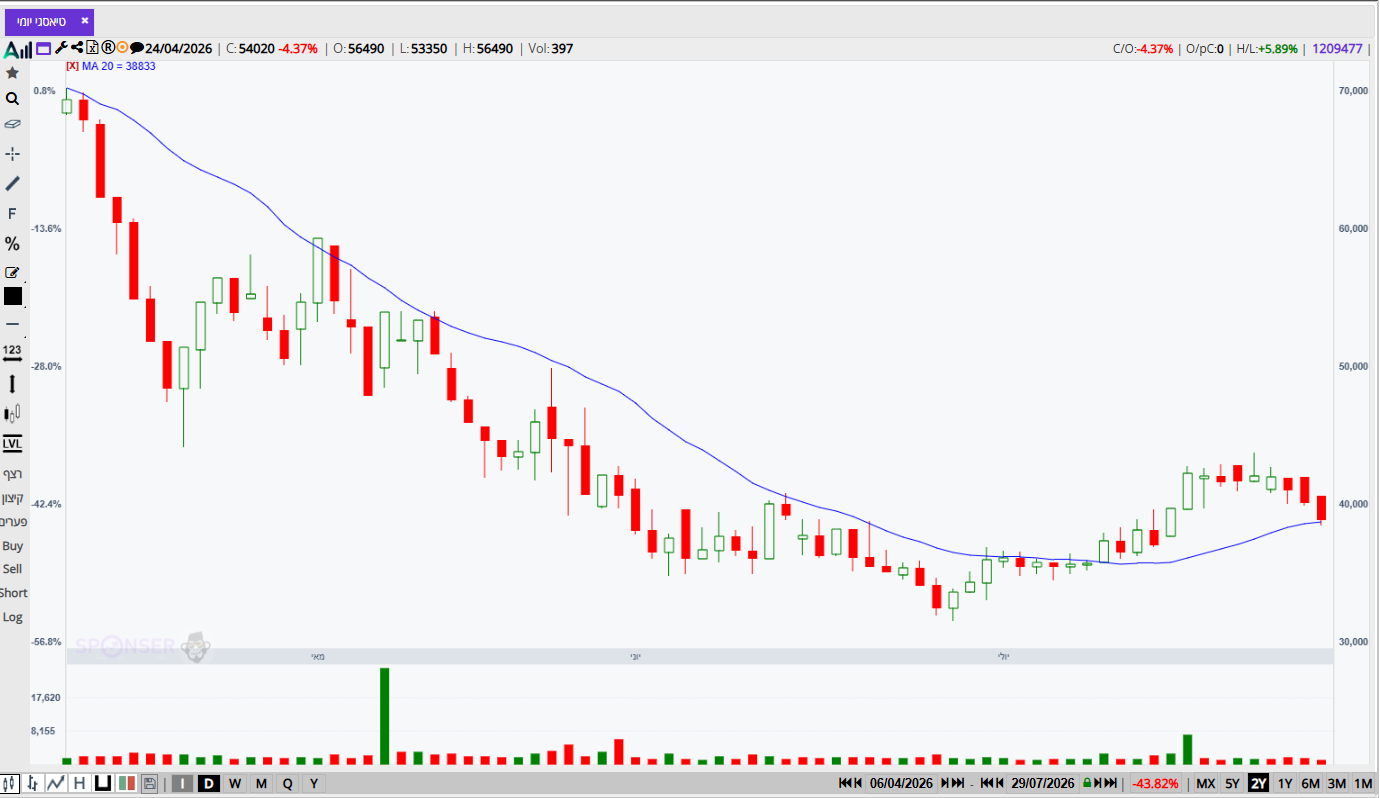This screenshot has width=1380, height=798.
Task: Open the comments speech bubble icon
Action: pos(137,48)
